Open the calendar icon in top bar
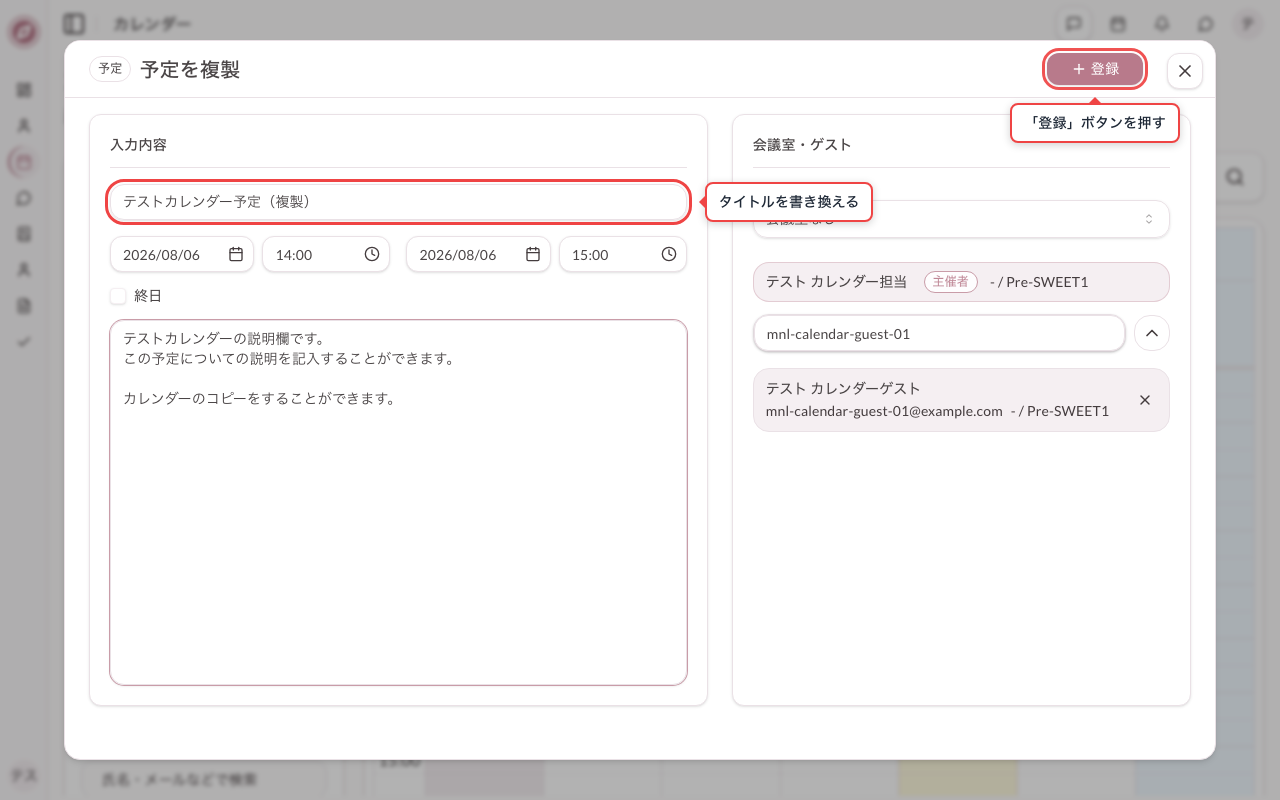The image size is (1280, 800). (1118, 23)
